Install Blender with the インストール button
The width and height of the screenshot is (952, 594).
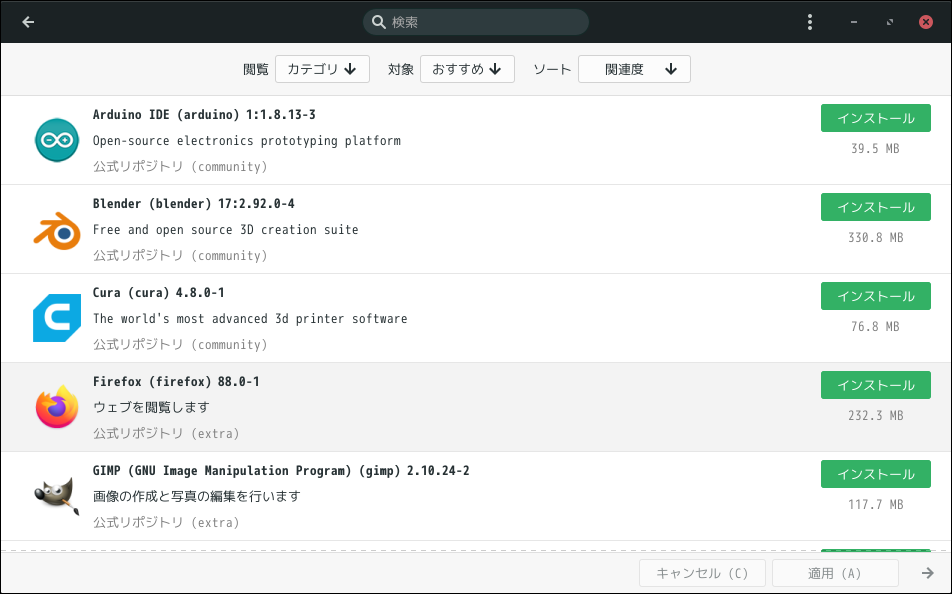coord(876,207)
